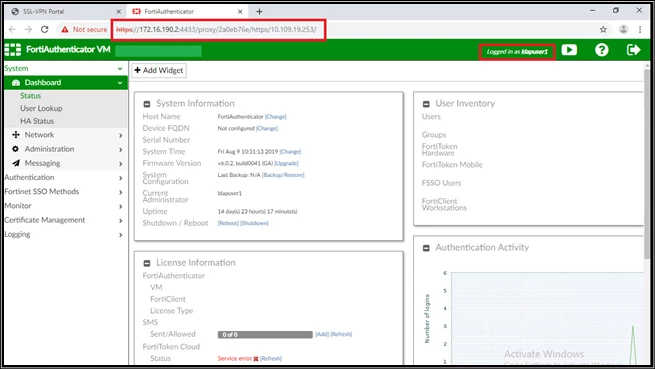Expand the Certificate Management arrow
This screenshot has width=655, height=369.
tap(120, 221)
